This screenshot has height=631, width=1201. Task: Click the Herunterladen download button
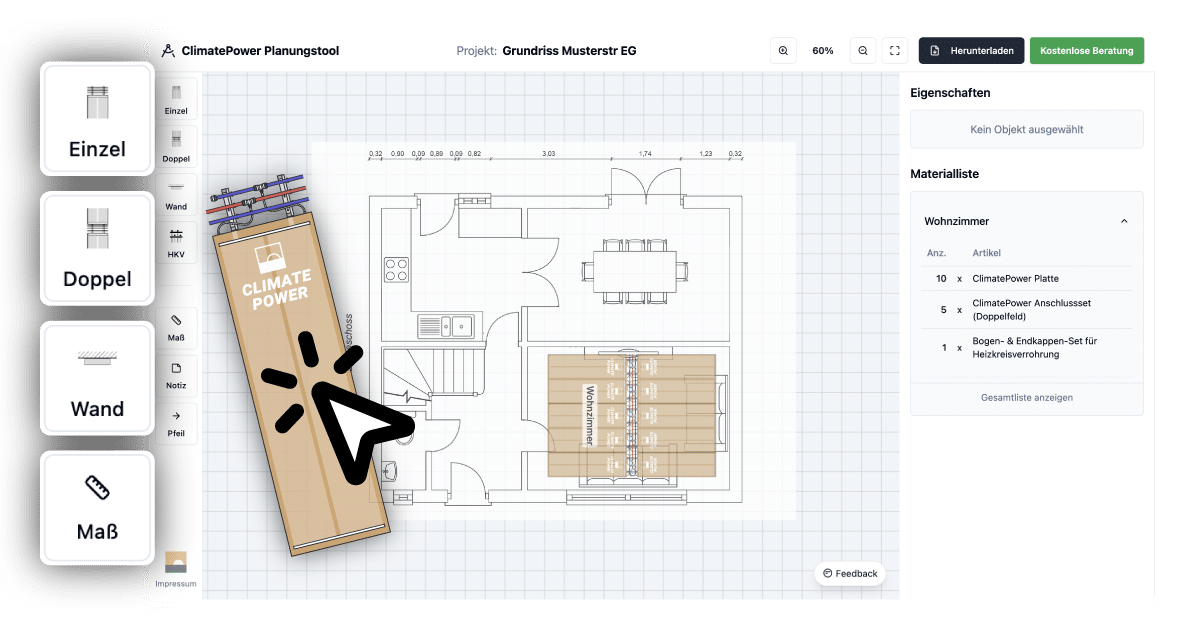(x=971, y=51)
